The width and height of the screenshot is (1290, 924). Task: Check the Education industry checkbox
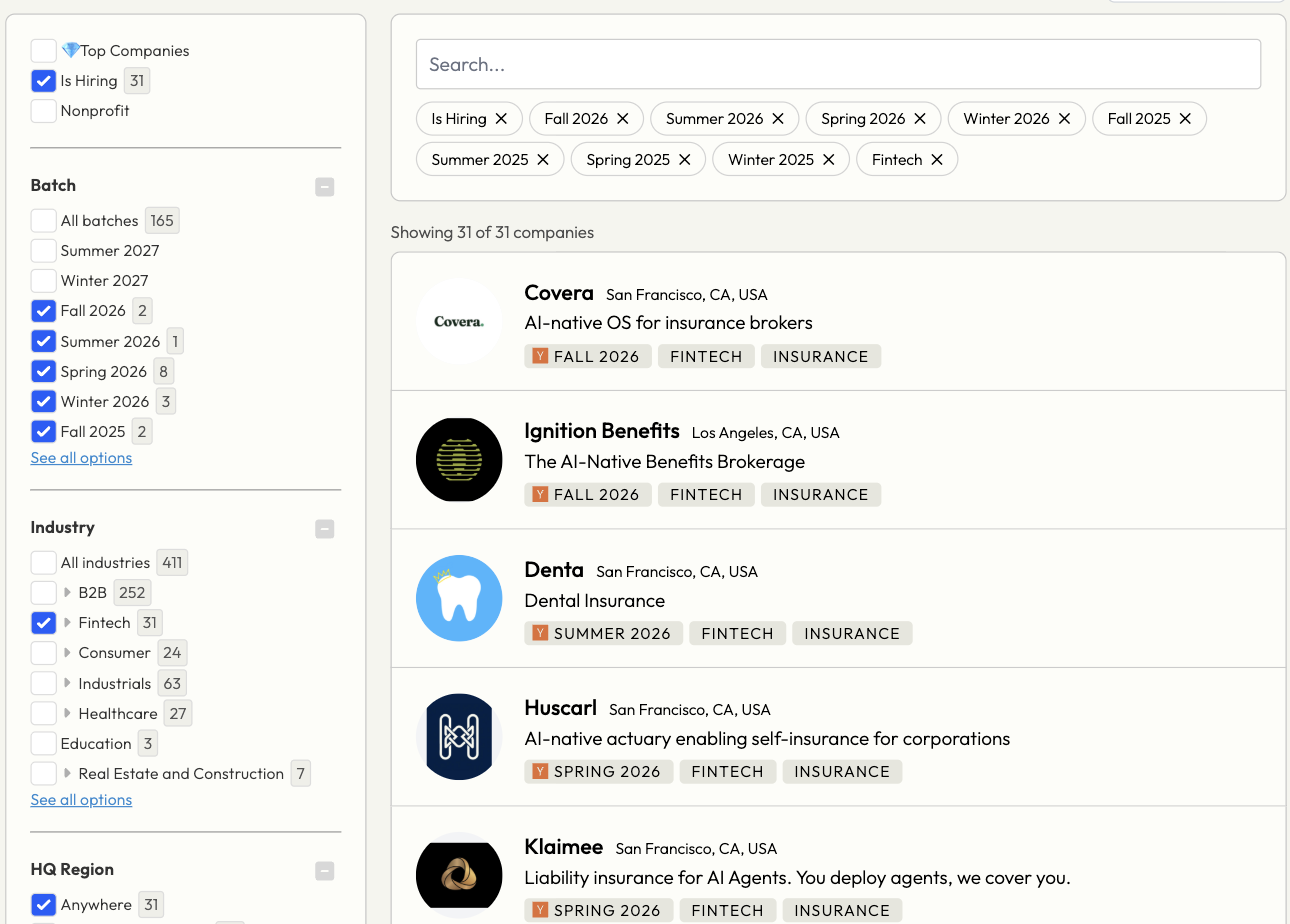click(43, 744)
